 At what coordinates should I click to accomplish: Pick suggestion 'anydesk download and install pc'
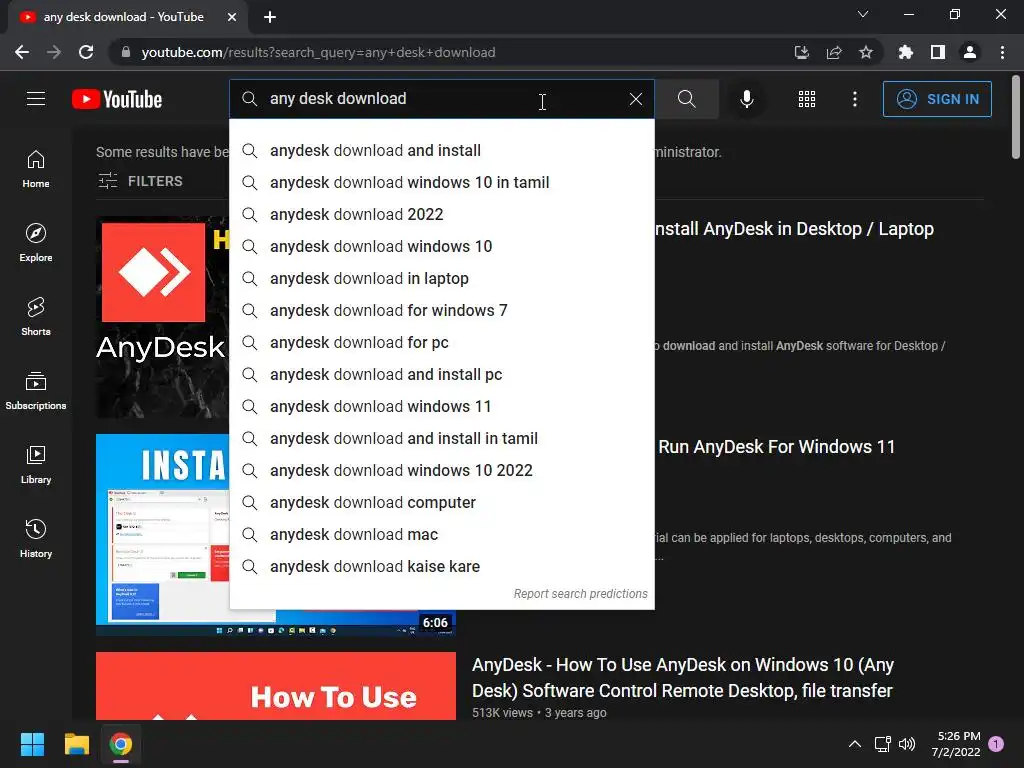(441, 374)
